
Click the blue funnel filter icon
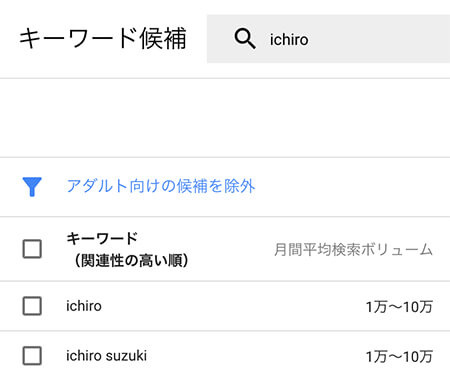pos(32,187)
